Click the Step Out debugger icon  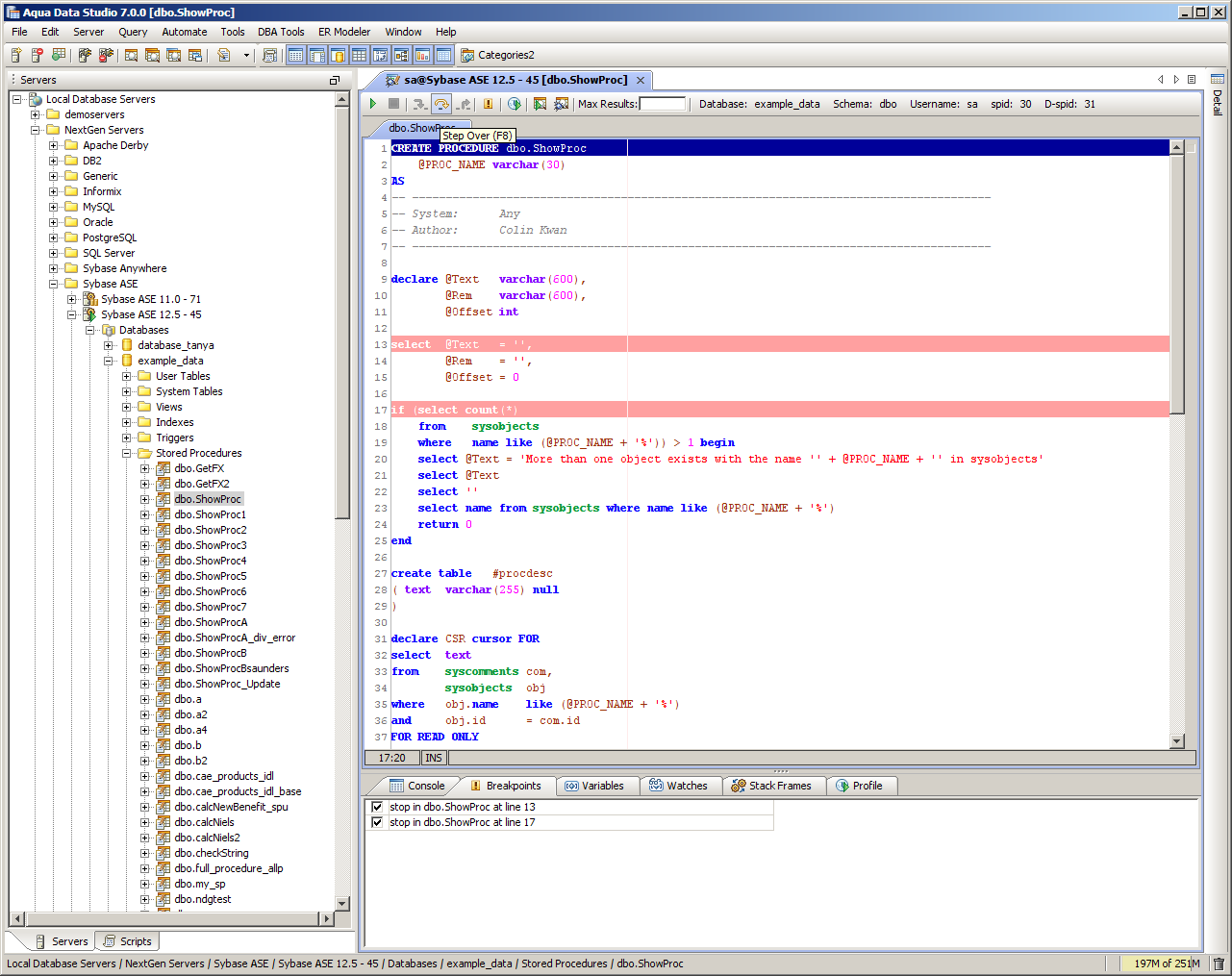tap(464, 104)
